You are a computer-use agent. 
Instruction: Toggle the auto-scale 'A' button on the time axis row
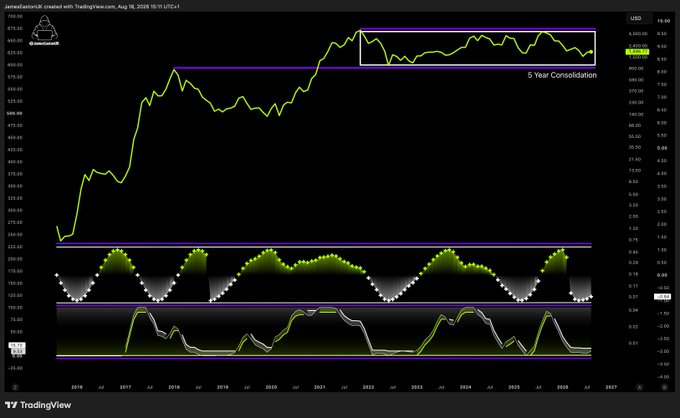(x=640, y=387)
